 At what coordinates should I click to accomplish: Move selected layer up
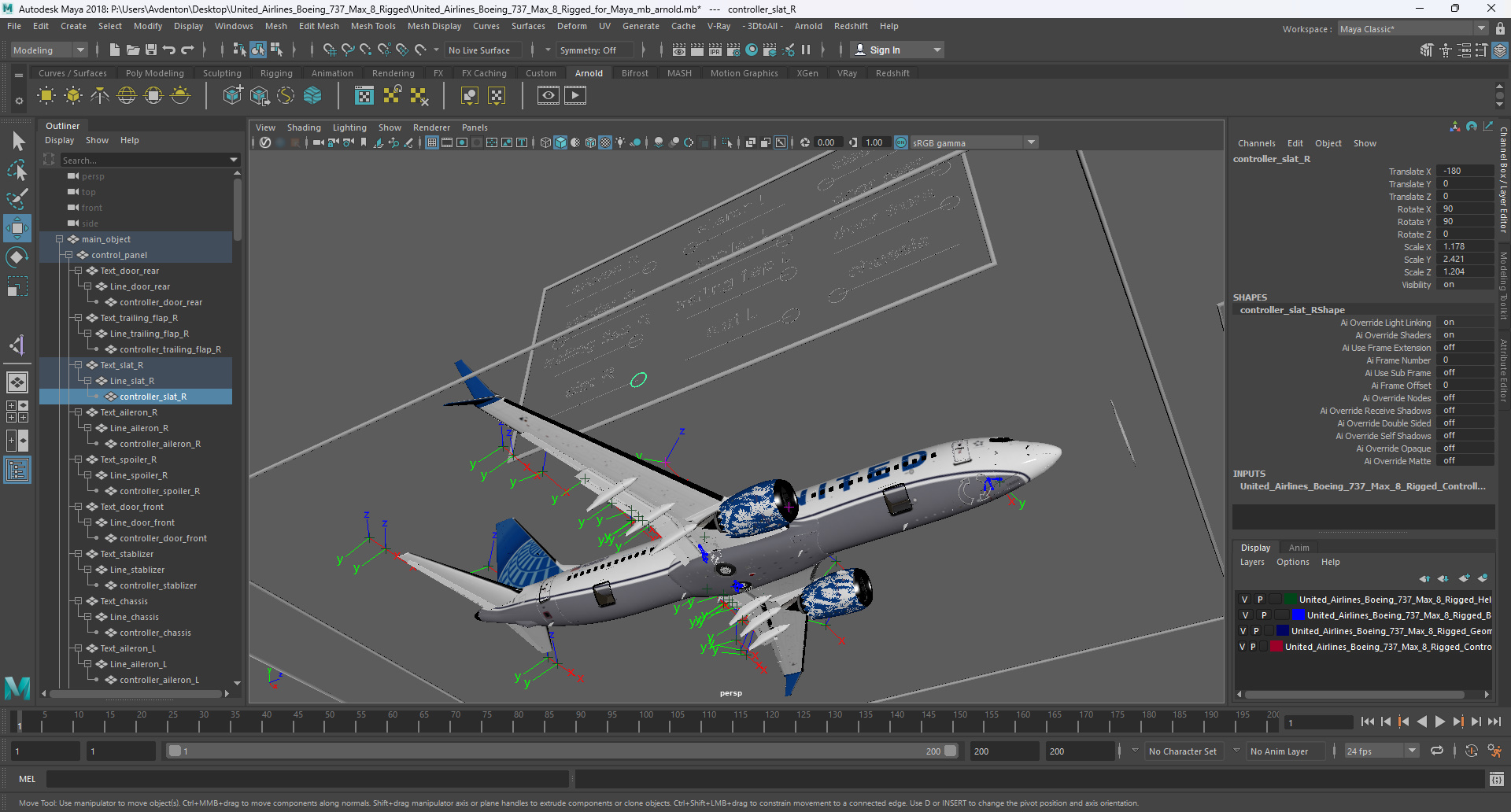1424,578
